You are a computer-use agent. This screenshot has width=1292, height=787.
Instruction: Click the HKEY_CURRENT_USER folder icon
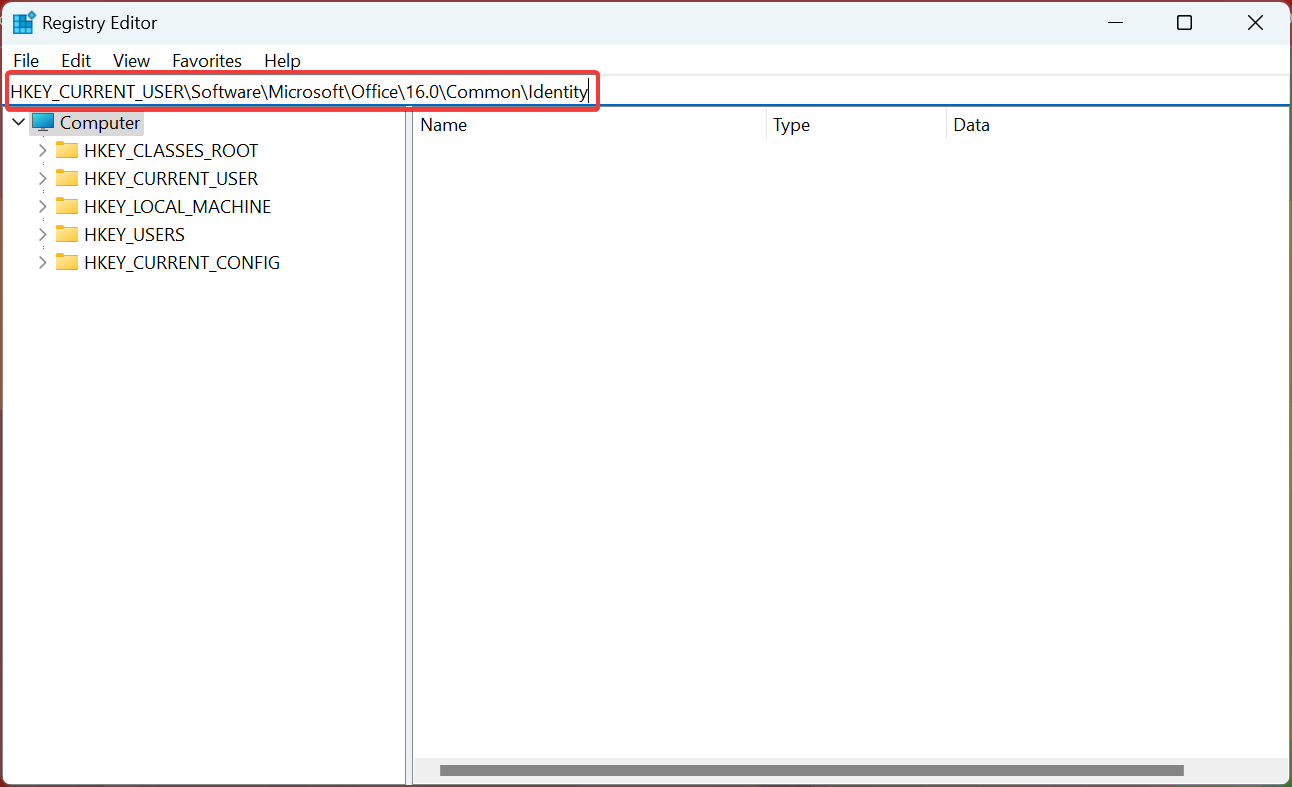click(67, 178)
